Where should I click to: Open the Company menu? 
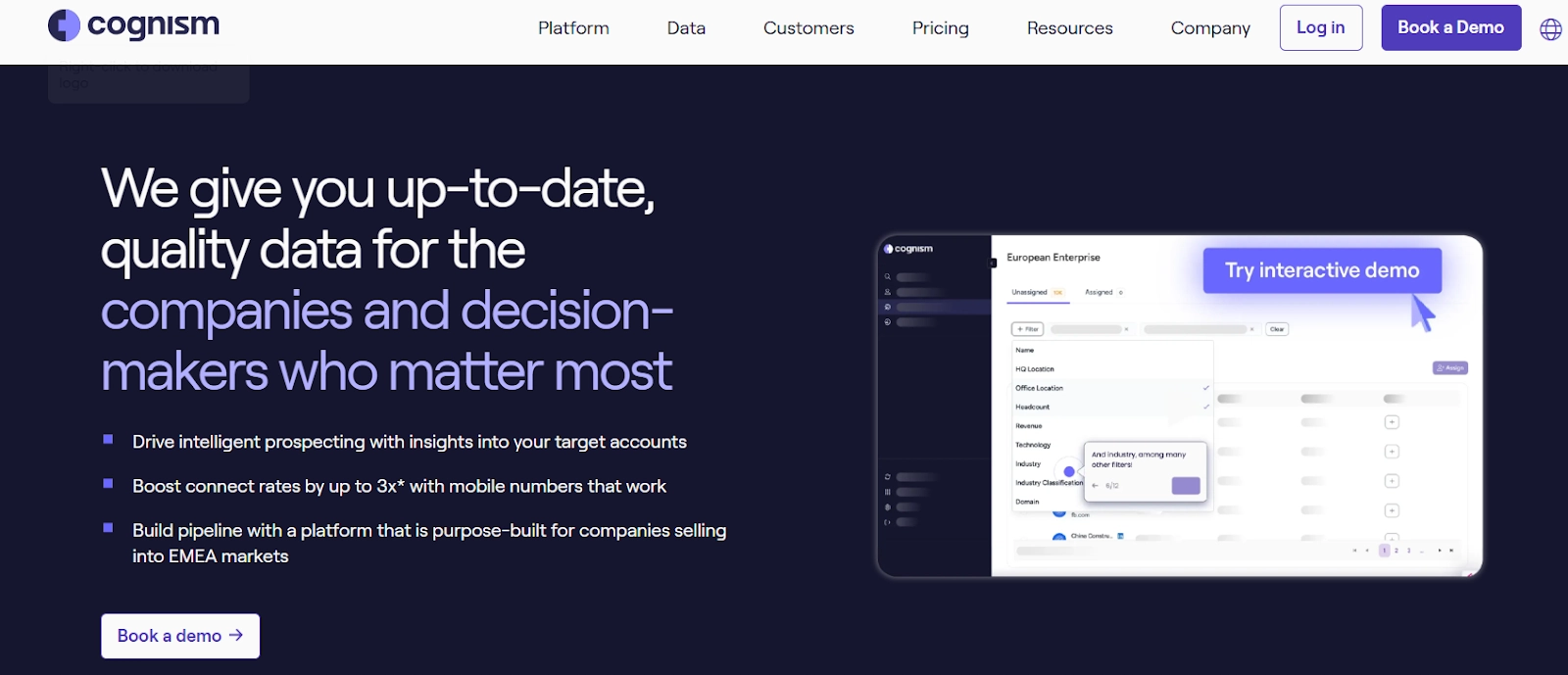pos(1210,28)
